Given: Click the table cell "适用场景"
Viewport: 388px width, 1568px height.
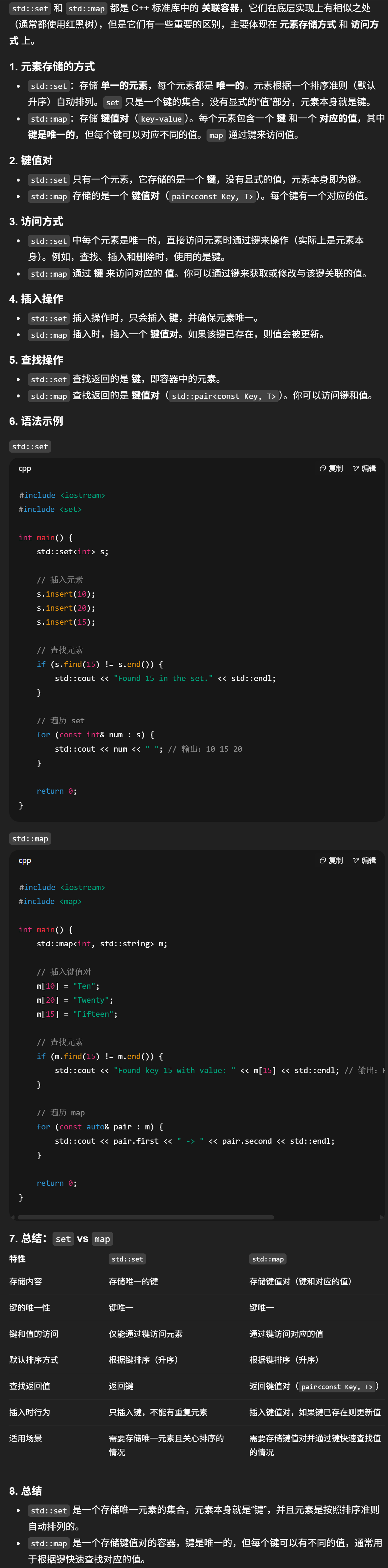Looking at the screenshot, I should click(26, 1438).
